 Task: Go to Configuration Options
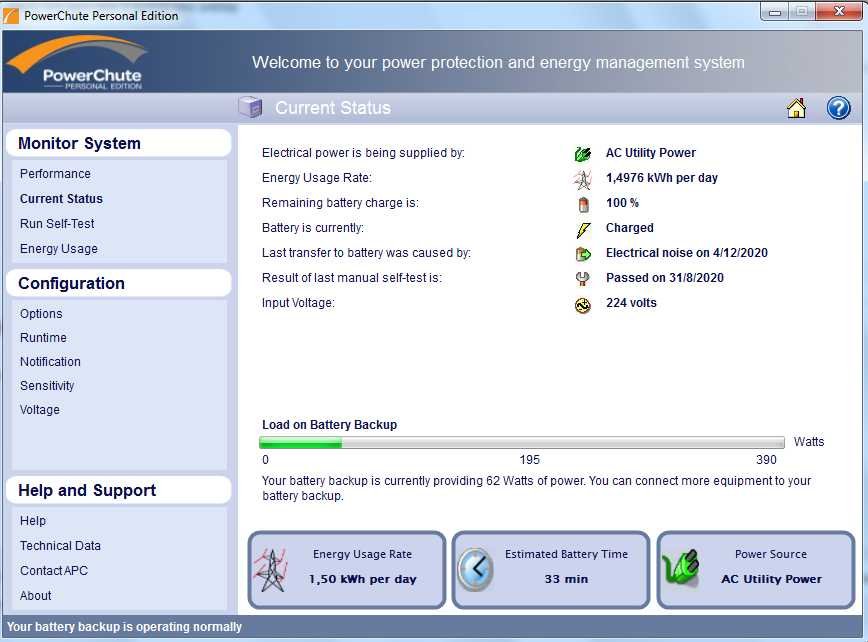point(41,314)
